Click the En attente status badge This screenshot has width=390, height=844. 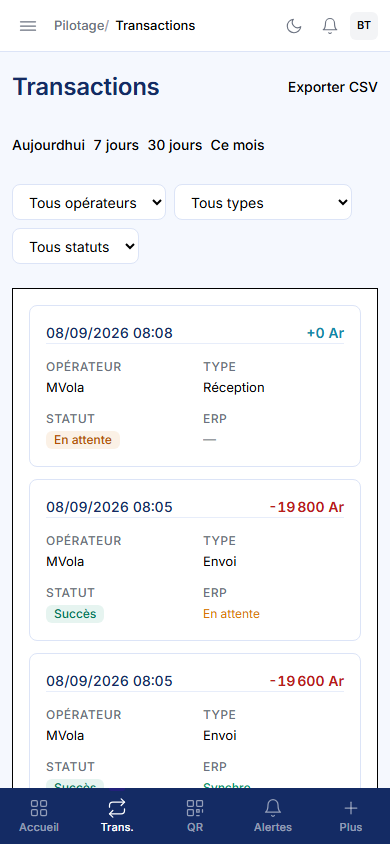pos(83,440)
